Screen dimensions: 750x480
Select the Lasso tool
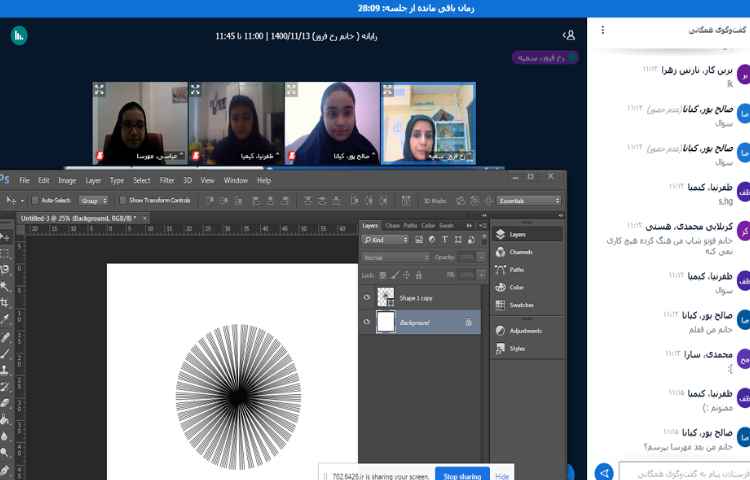point(6,270)
